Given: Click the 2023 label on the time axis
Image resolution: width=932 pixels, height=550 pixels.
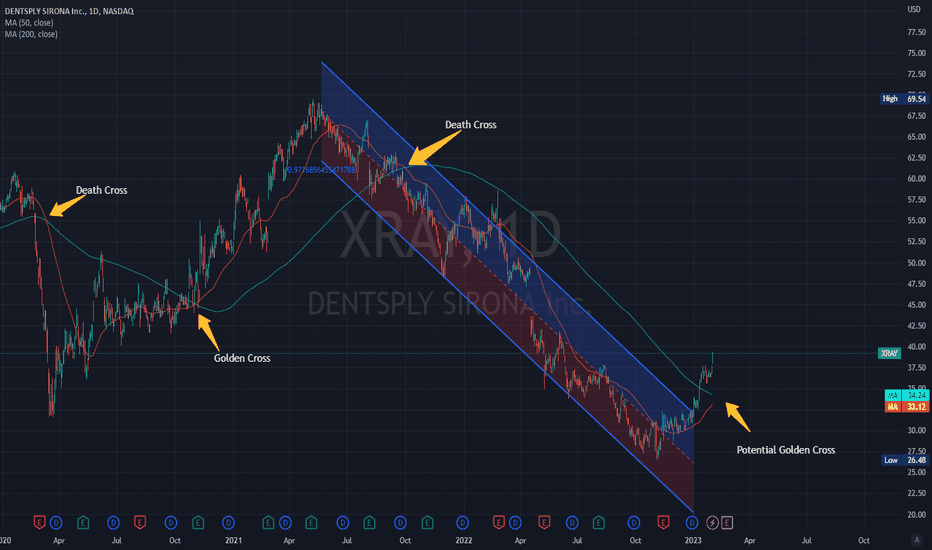Looking at the screenshot, I should [693, 540].
